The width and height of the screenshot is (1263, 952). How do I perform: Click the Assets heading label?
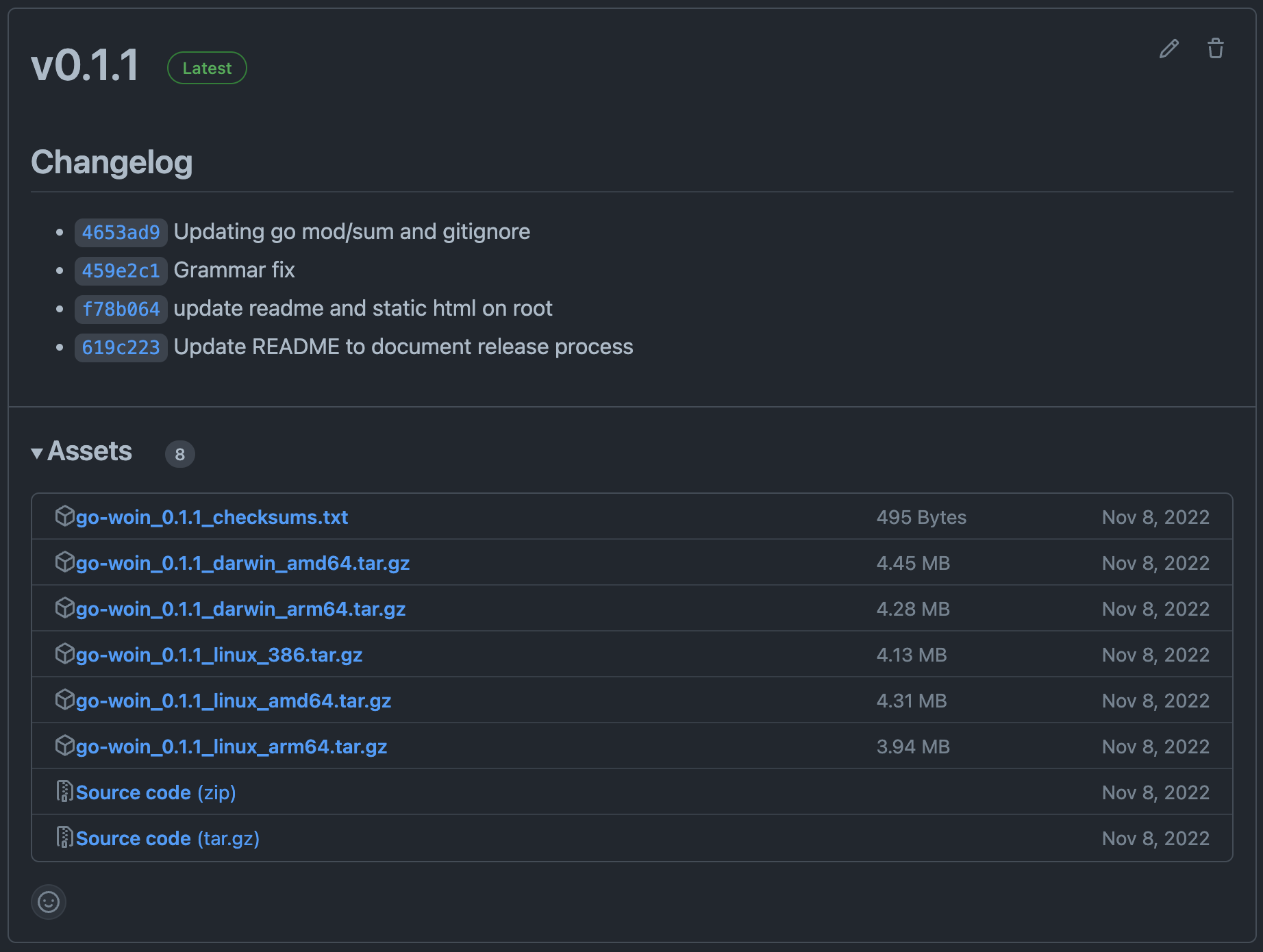pos(90,451)
